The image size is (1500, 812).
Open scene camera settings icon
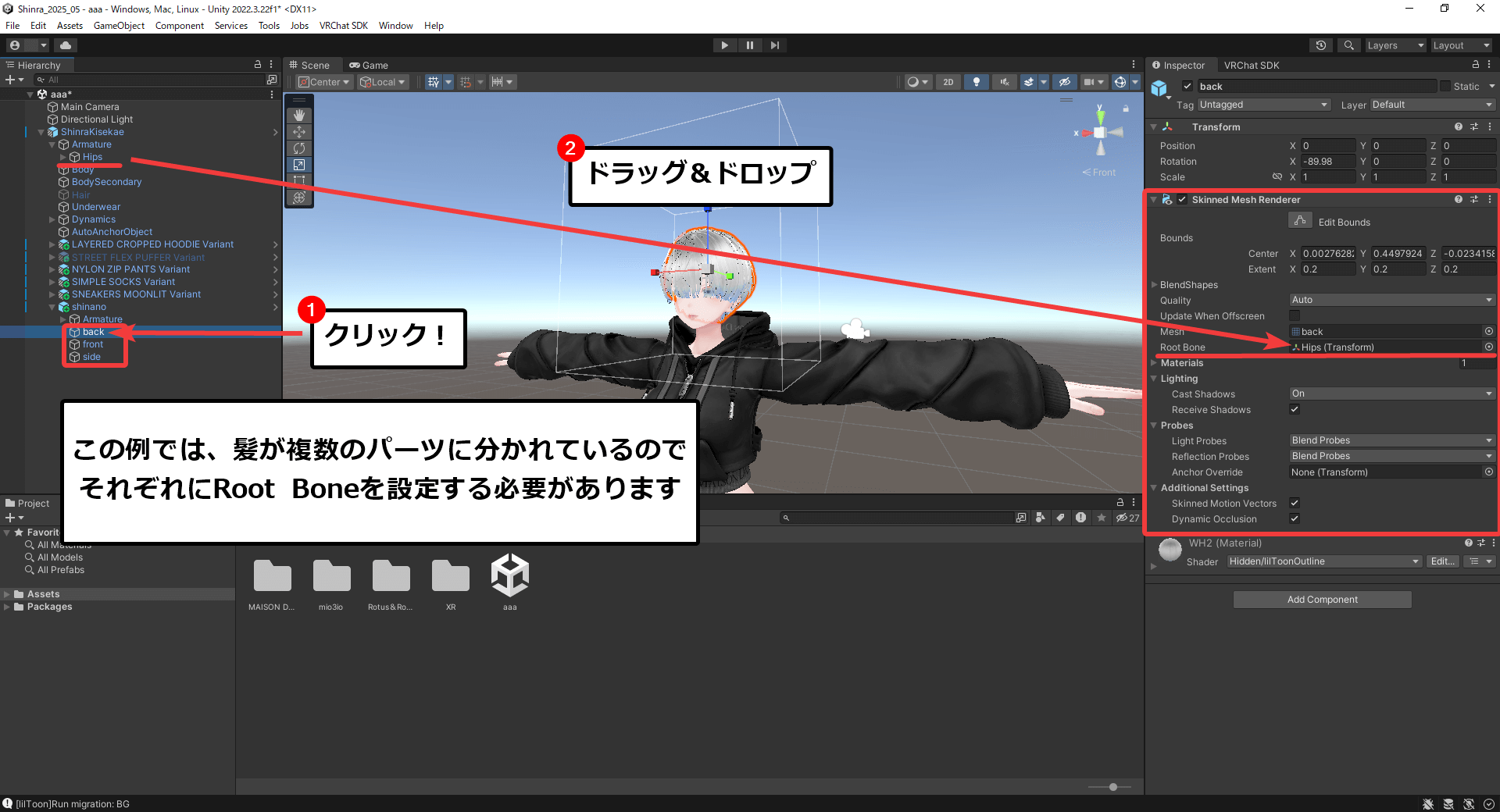tap(1089, 82)
